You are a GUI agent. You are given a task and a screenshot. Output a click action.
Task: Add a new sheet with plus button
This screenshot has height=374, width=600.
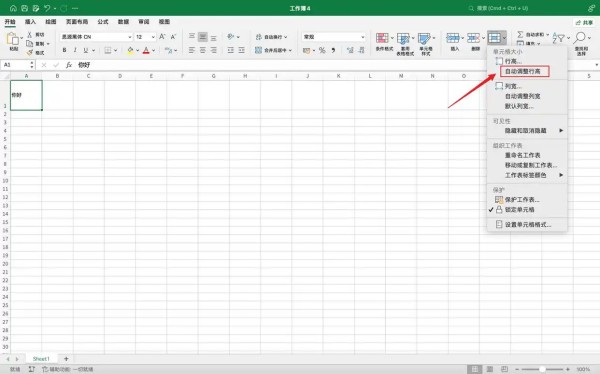[66, 359]
